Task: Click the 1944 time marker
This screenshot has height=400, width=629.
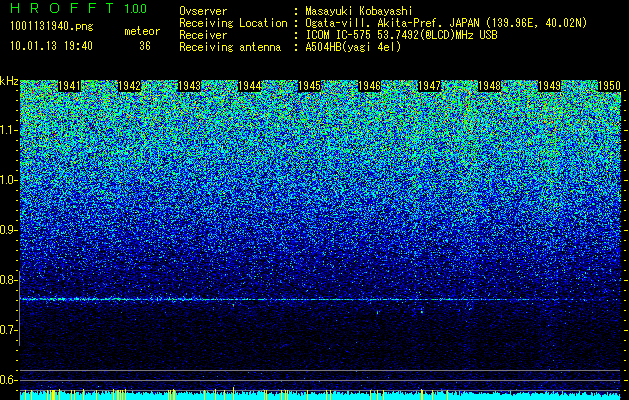Action: [250, 86]
